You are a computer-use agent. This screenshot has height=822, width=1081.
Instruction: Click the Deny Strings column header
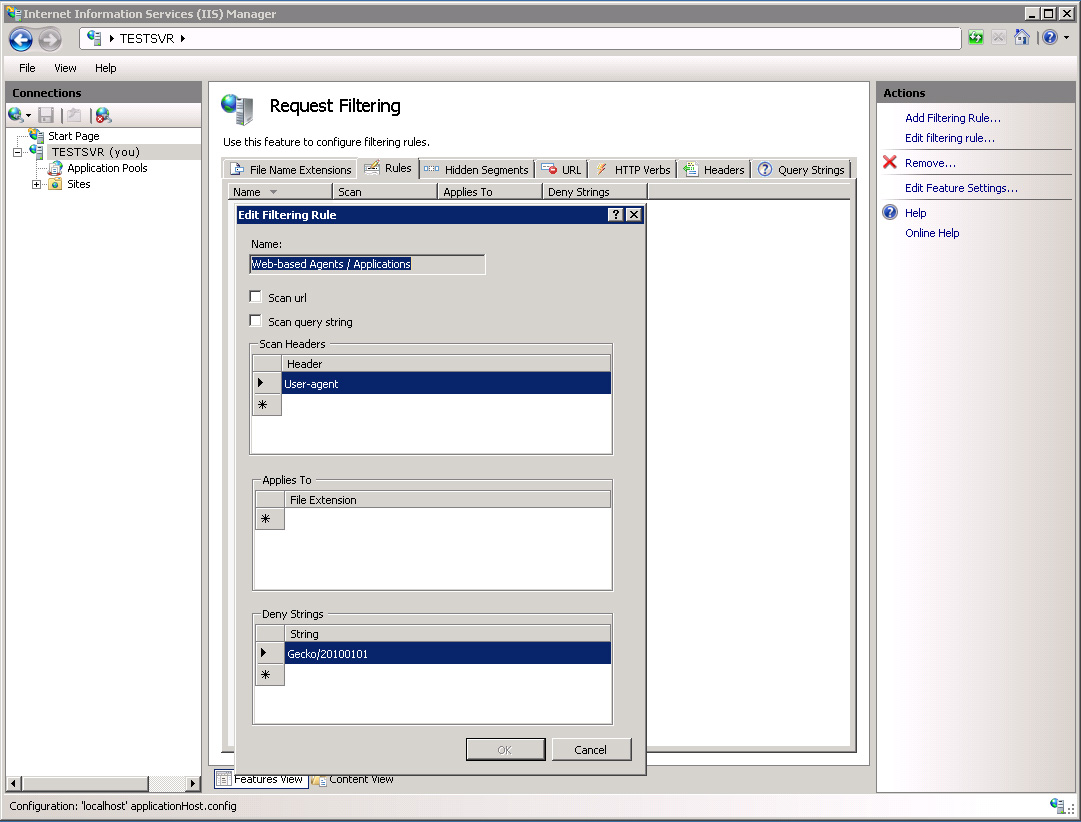coord(596,192)
